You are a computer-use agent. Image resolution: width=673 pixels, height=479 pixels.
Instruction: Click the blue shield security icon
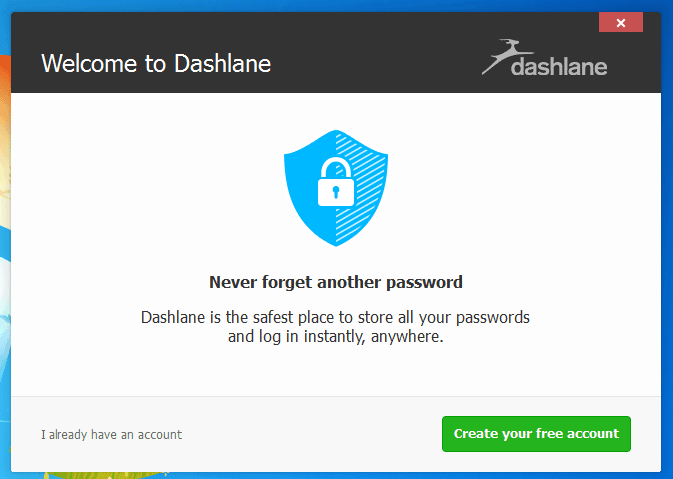pyautogui.click(x=336, y=188)
